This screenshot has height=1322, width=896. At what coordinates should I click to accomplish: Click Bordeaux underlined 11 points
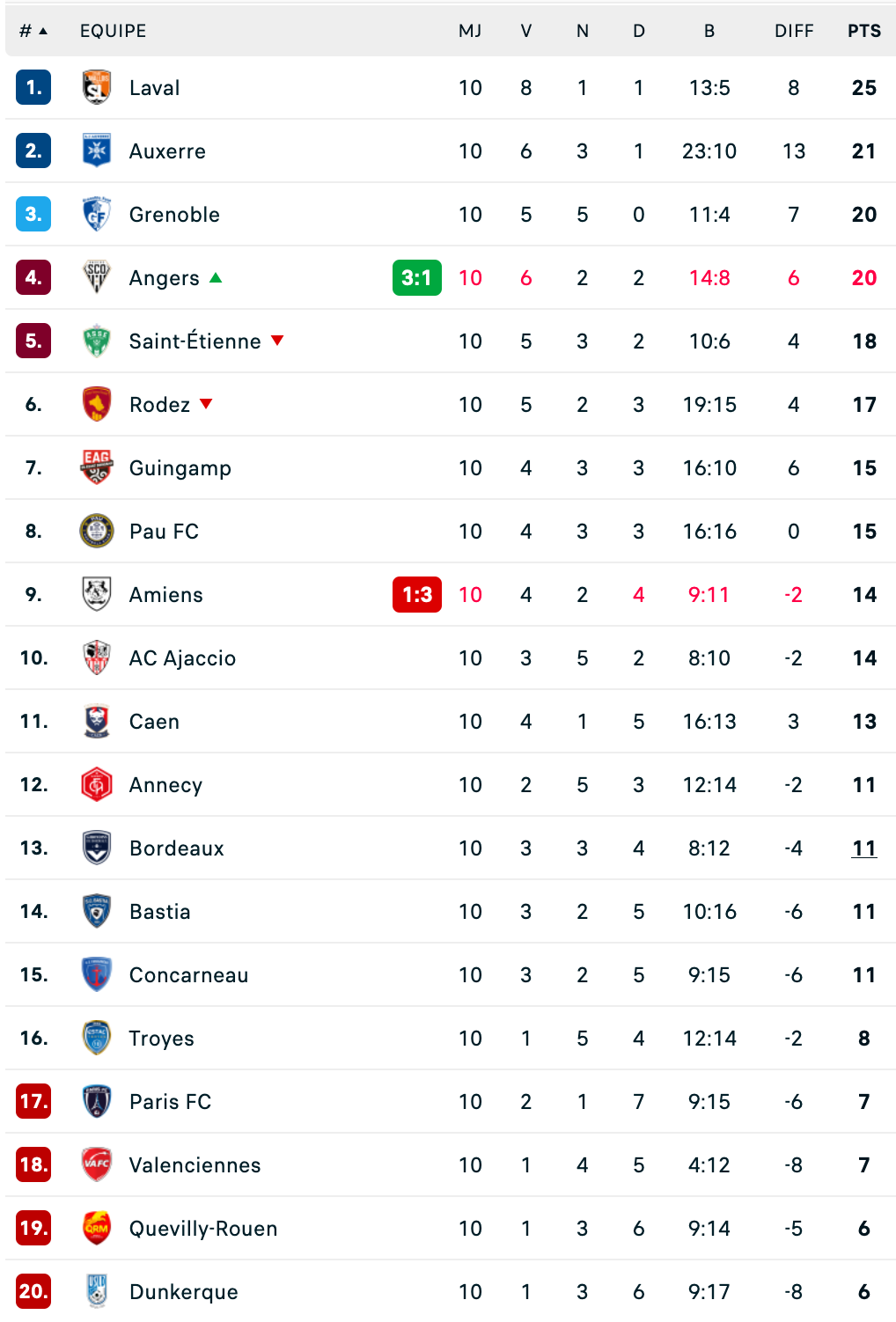863,848
